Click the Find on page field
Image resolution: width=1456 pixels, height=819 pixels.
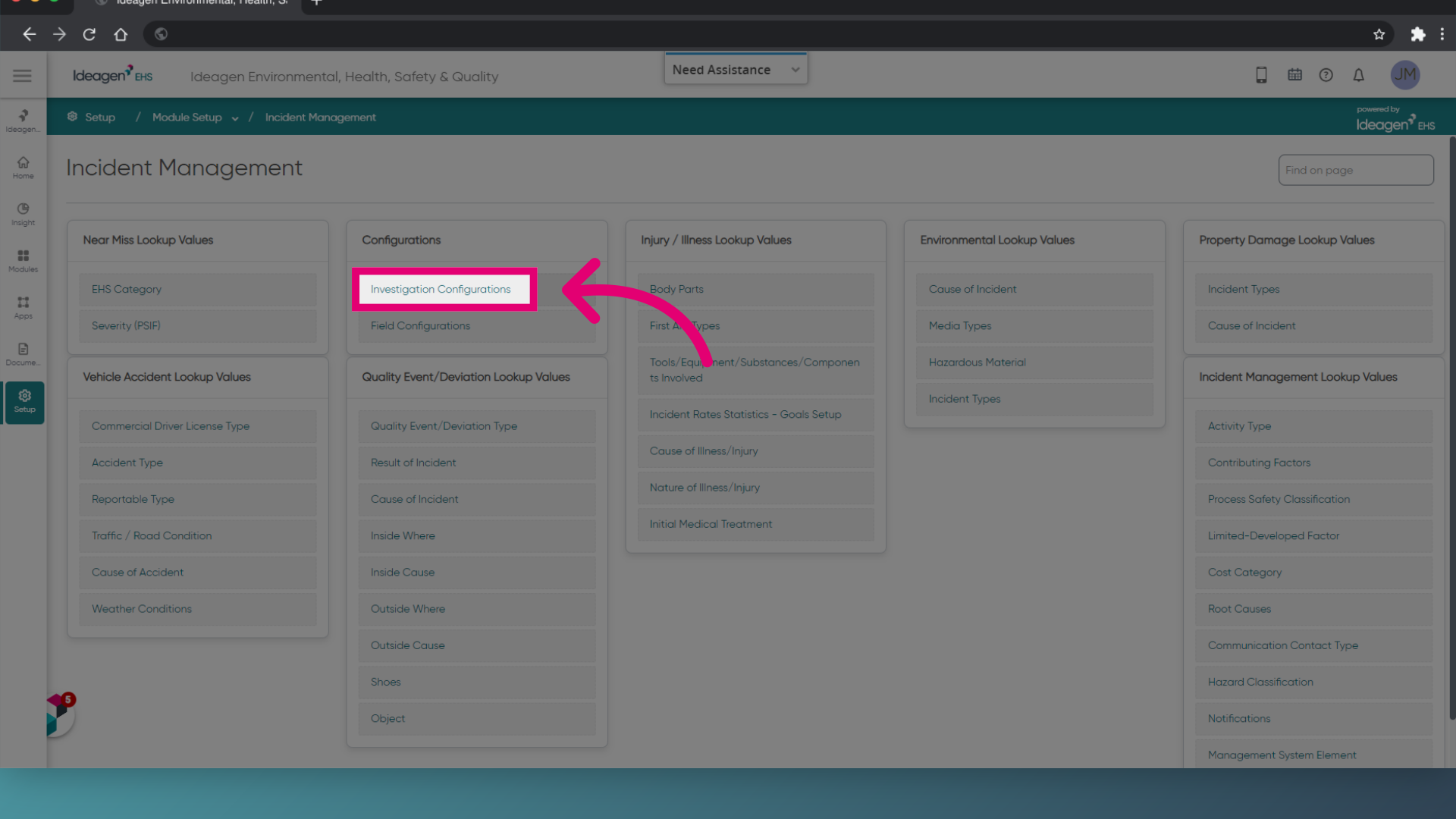(x=1355, y=170)
